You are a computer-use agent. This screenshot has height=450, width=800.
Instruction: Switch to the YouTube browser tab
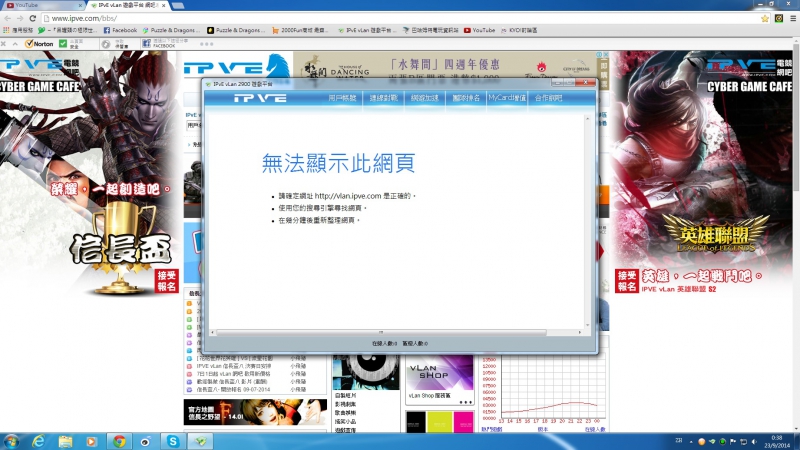pyautogui.click(x=43, y=5)
